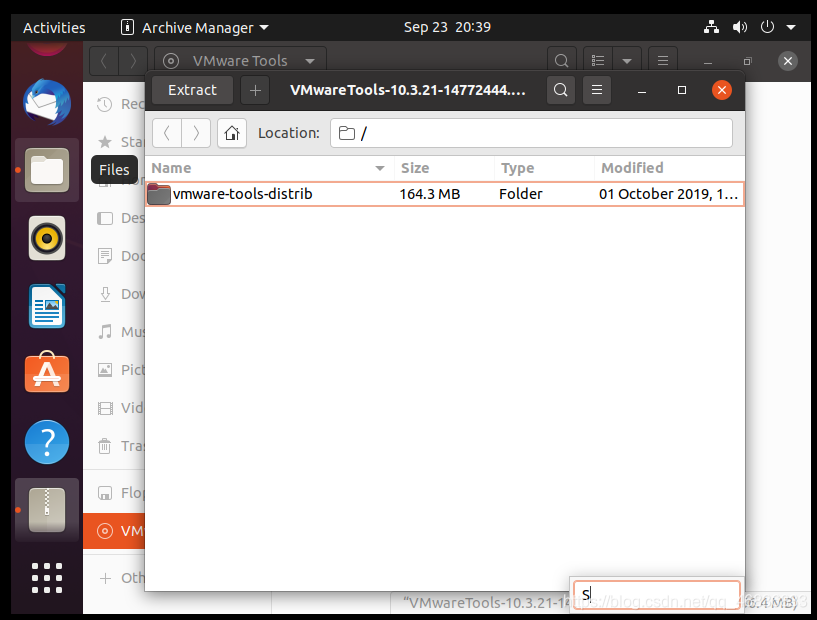The height and width of the screenshot is (620, 817).
Task: Sort the archive by Name column
Action: tap(269, 168)
